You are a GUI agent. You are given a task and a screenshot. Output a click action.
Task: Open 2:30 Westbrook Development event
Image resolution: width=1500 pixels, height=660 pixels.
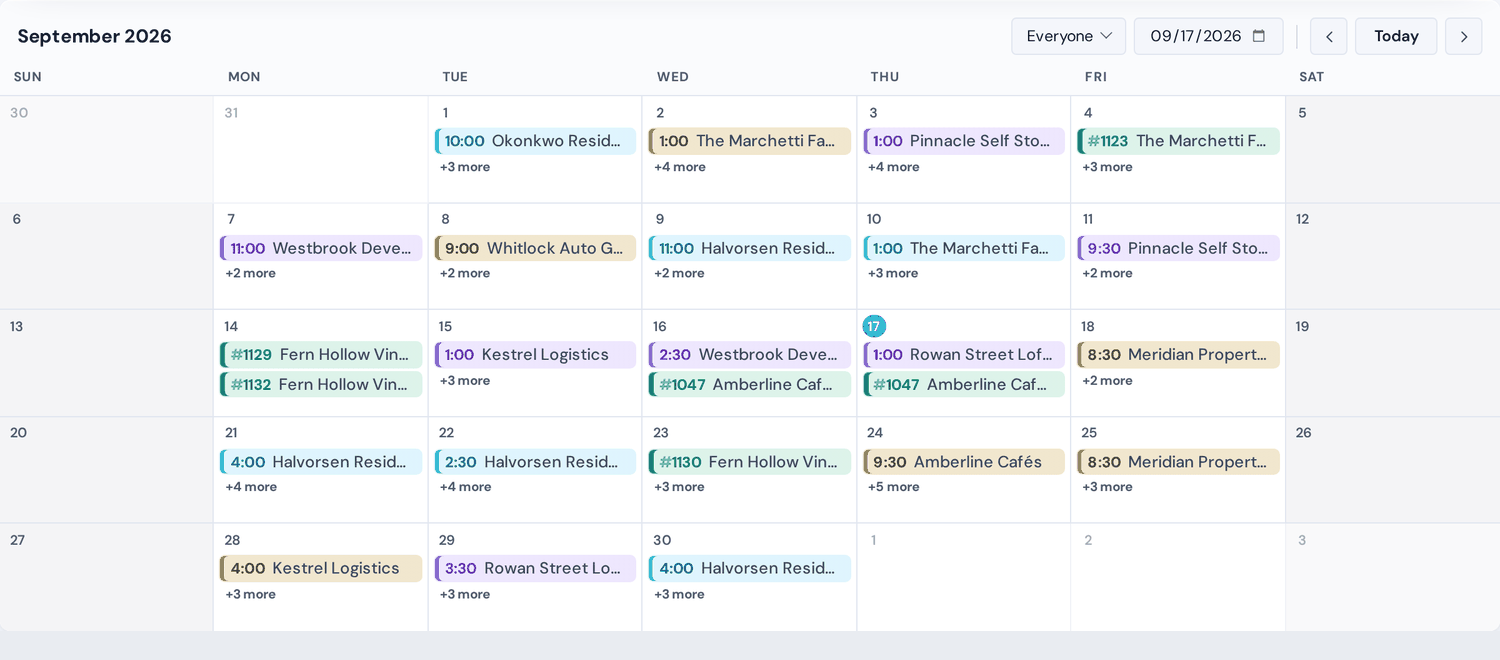(750, 354)
